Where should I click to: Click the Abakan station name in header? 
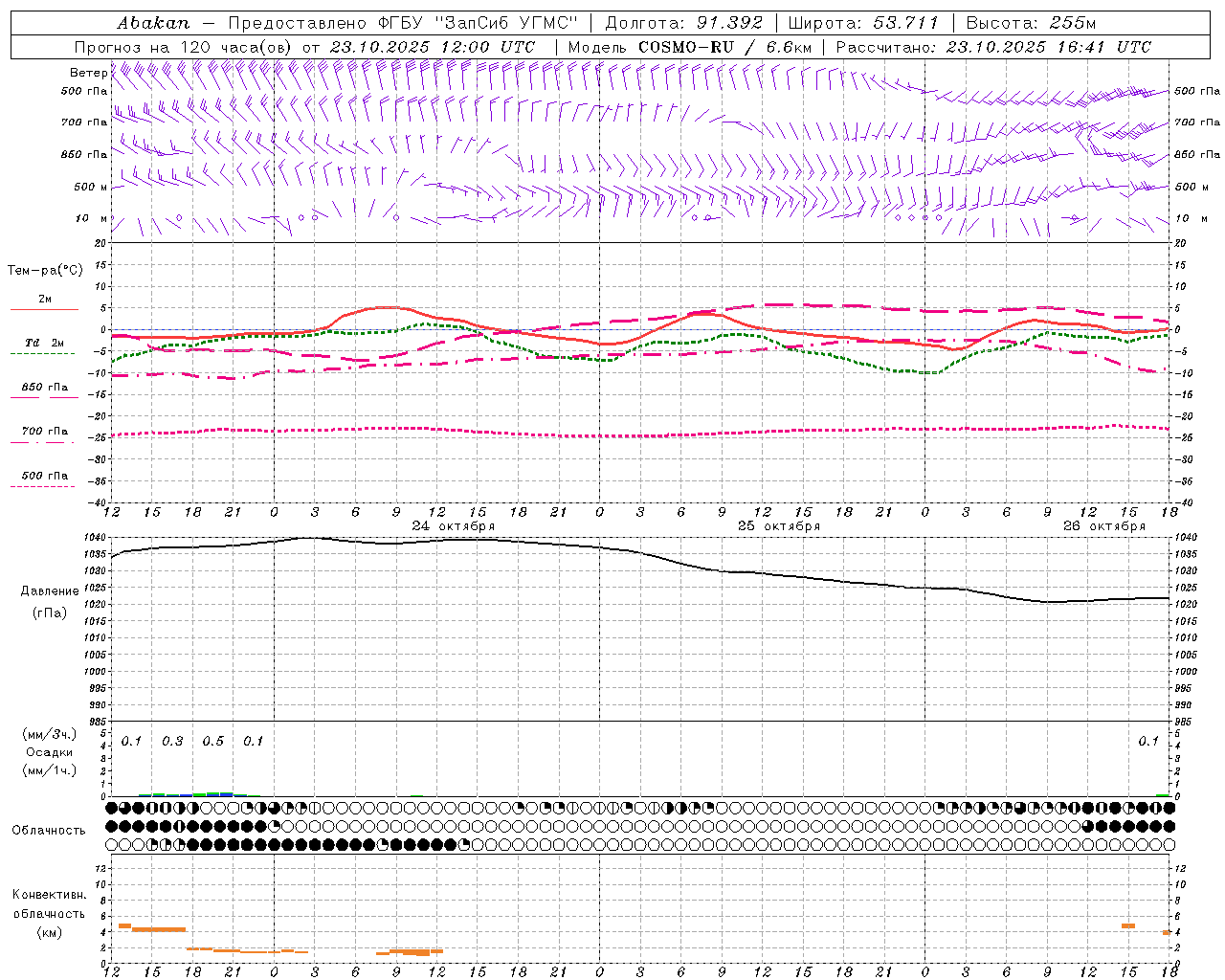pyautogui.click(x=153, y=23)
